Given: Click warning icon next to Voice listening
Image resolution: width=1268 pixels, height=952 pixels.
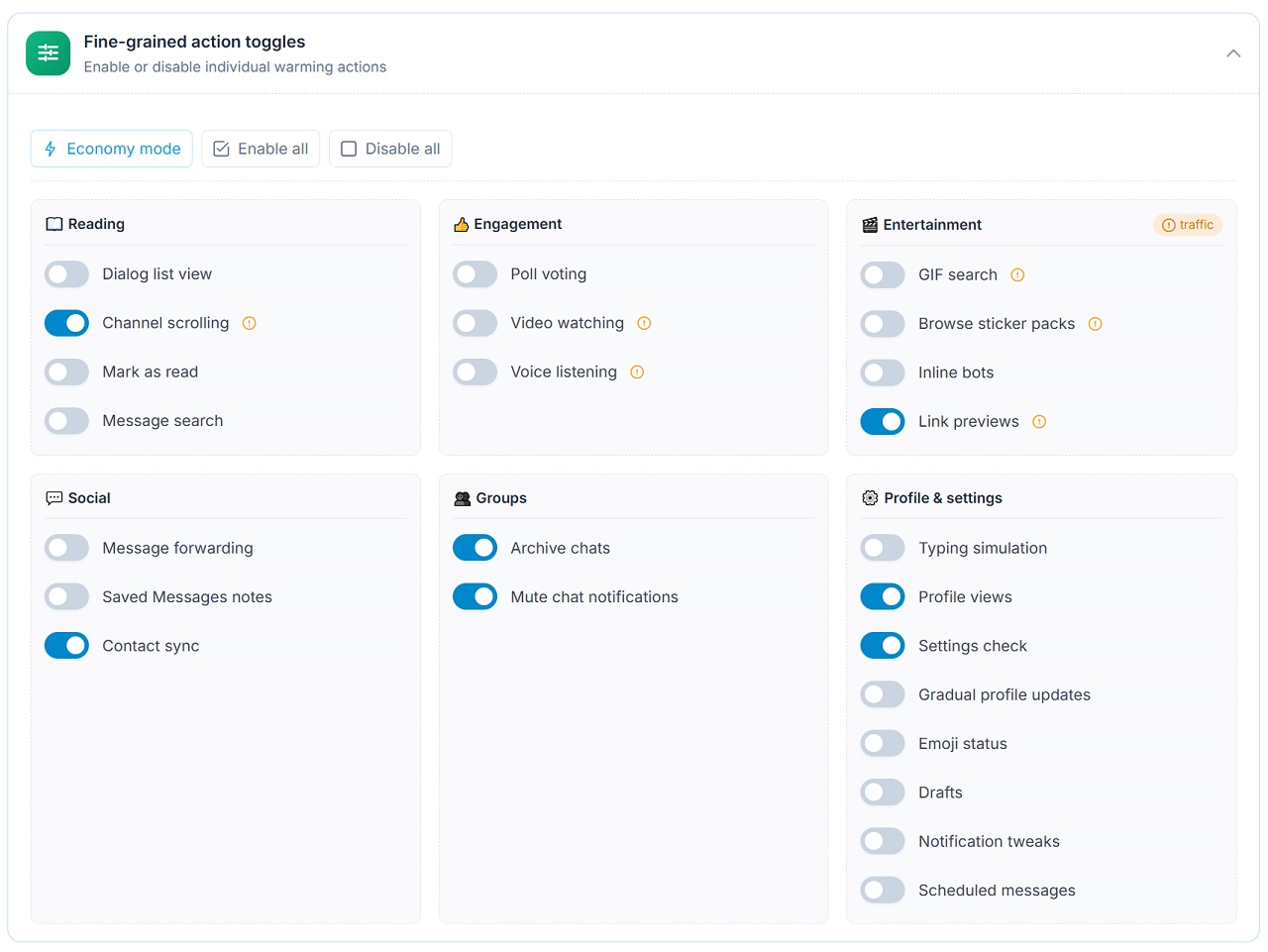Looking at the screenshot, I should [x=637, y=372].
